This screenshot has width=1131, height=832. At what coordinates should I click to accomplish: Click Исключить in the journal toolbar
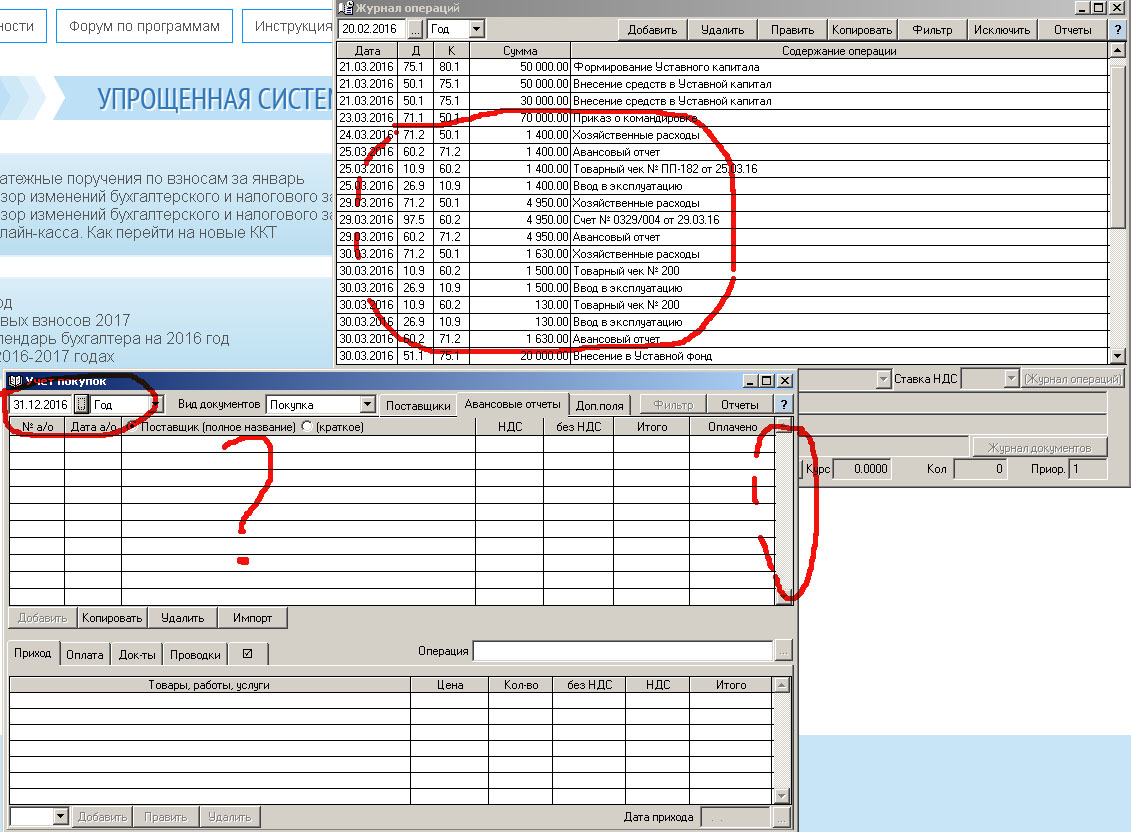[1003, 30]
